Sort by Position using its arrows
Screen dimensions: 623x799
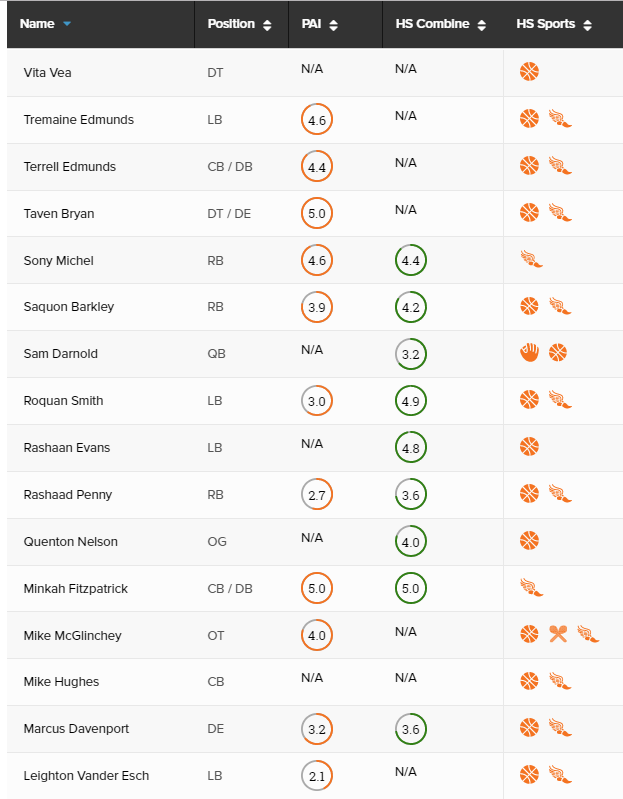pyautogui.click(x=267, y=25)
